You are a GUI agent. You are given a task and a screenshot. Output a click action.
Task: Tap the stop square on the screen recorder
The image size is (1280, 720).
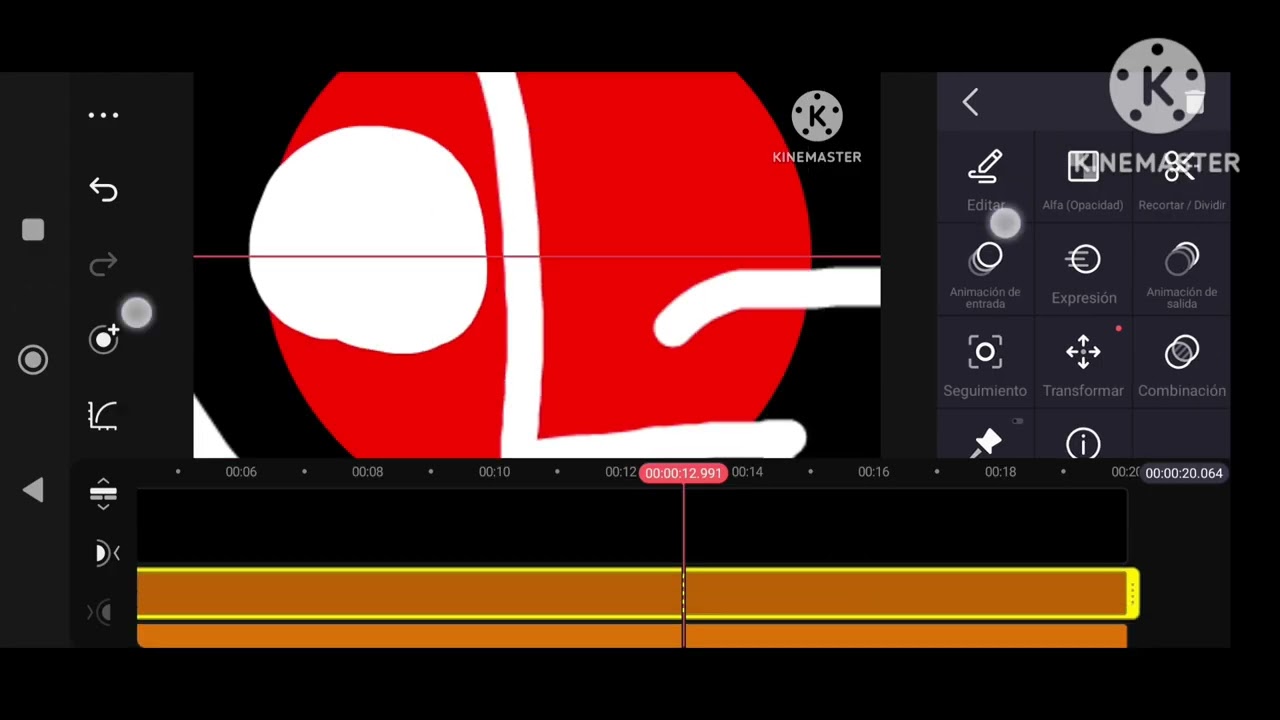tap(33, 230)
